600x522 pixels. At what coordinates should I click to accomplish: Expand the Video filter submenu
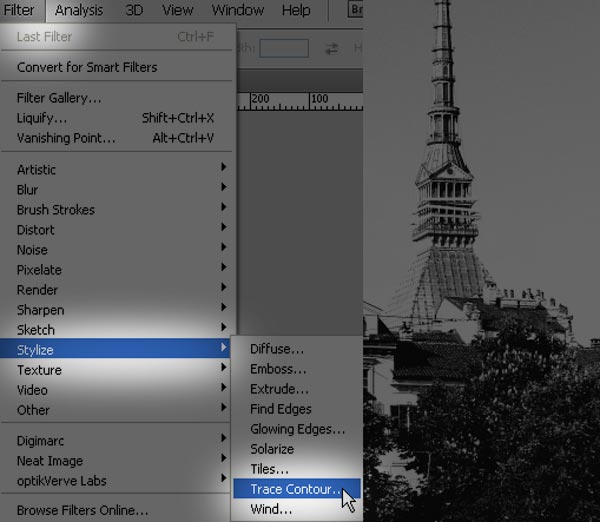(x=116, y=390)
